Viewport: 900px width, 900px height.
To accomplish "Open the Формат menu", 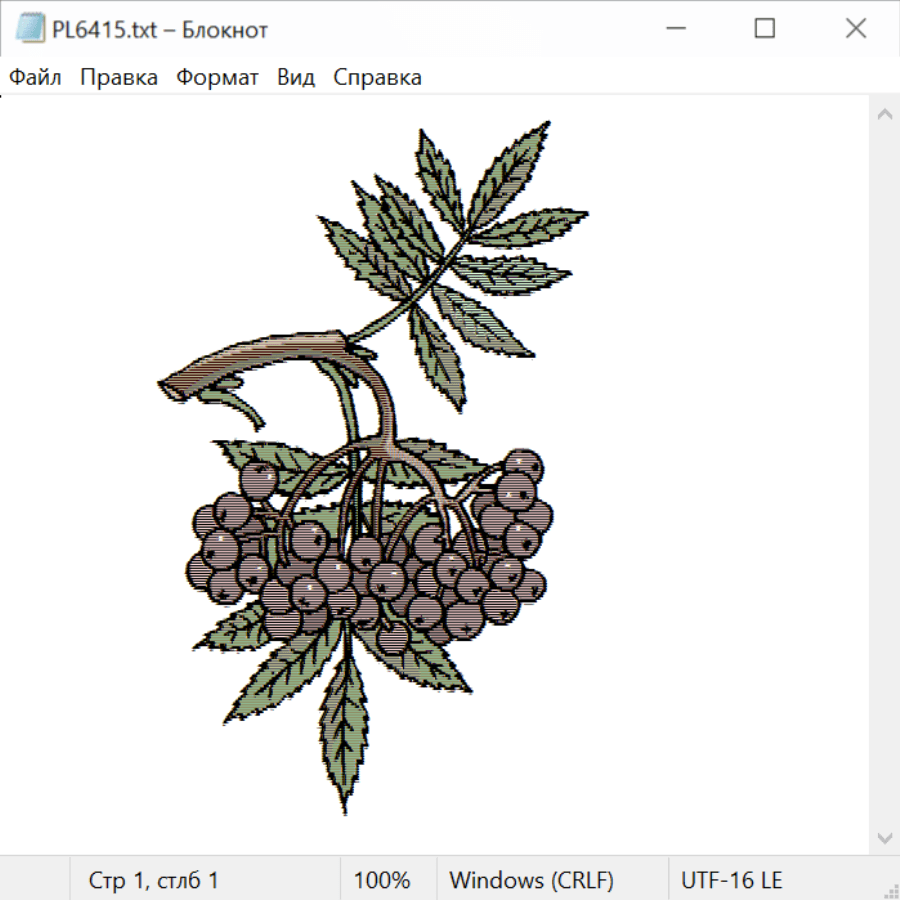I will tap(217, 78).
